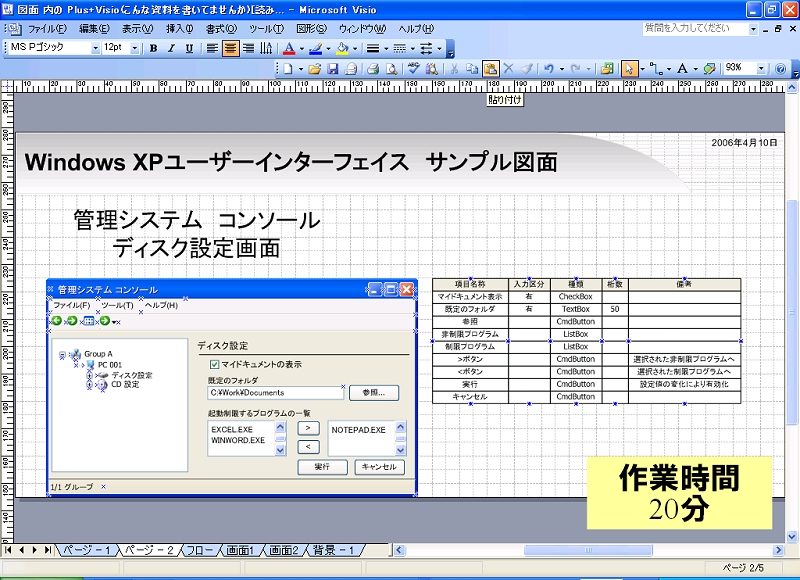Open the MS Pゴシック font name dropdown
Image resolution: width=800 pixels, height=580 pixels.
[x=95, y=48]
